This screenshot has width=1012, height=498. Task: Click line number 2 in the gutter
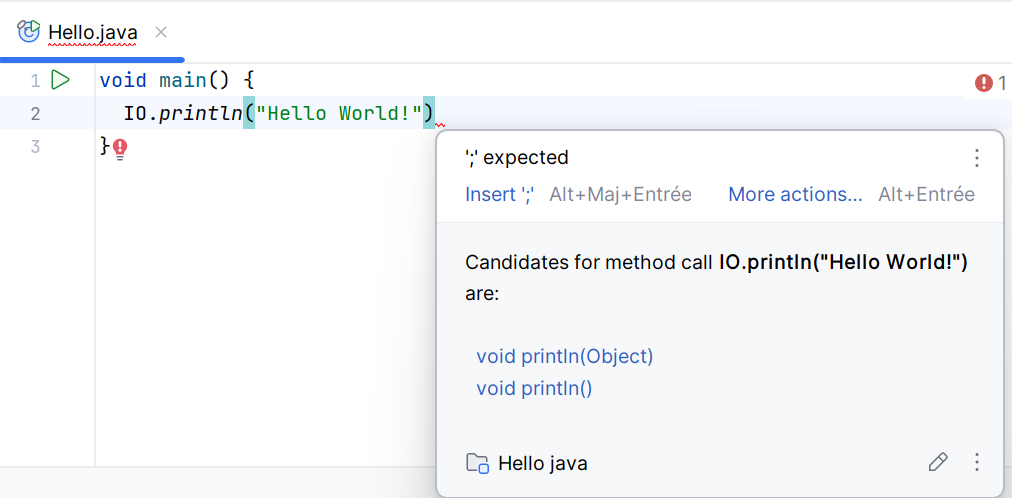(35, 113)
